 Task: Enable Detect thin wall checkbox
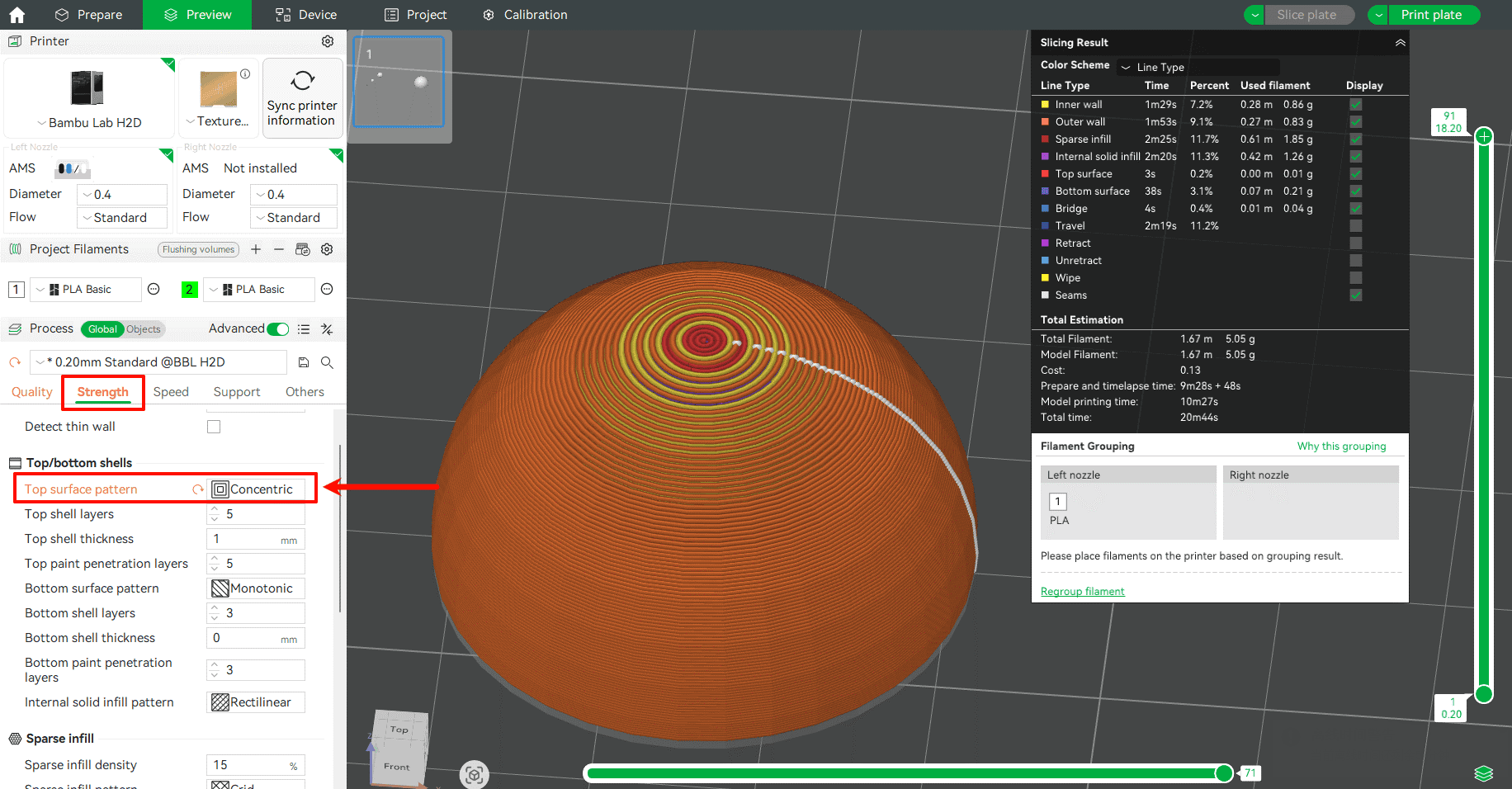point(214,427)
